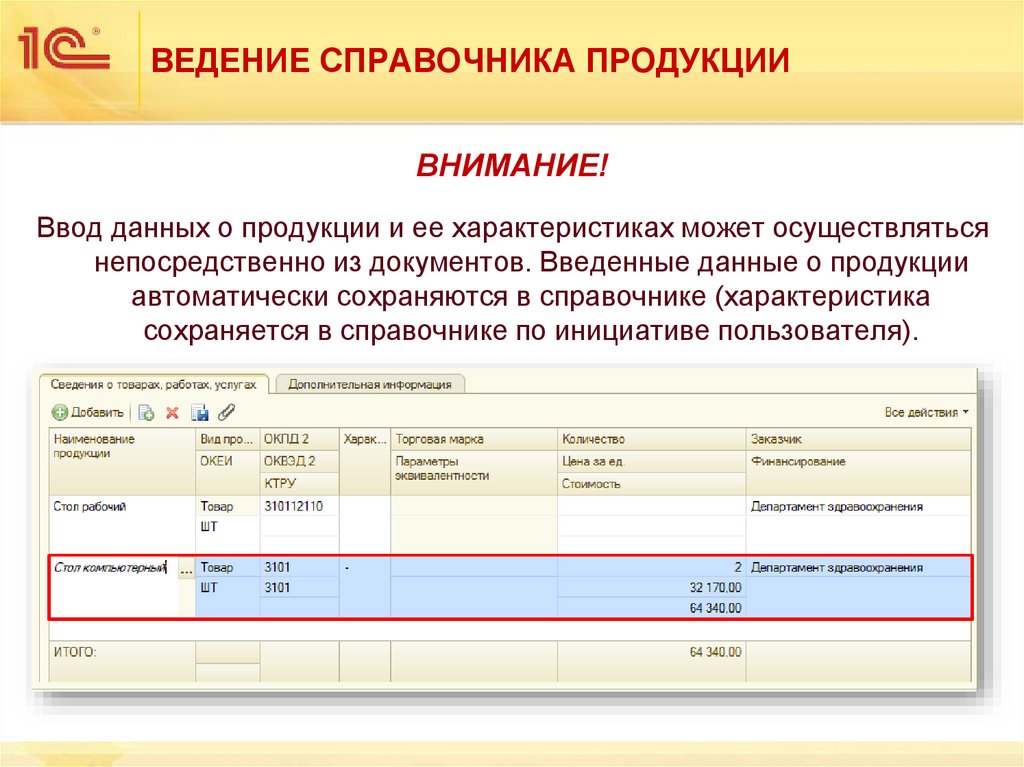Image resolution: width=1024 pixels, height=767 pixels.
Task: Click the product name field Стол компьютерный
Action: pos(110,566)
